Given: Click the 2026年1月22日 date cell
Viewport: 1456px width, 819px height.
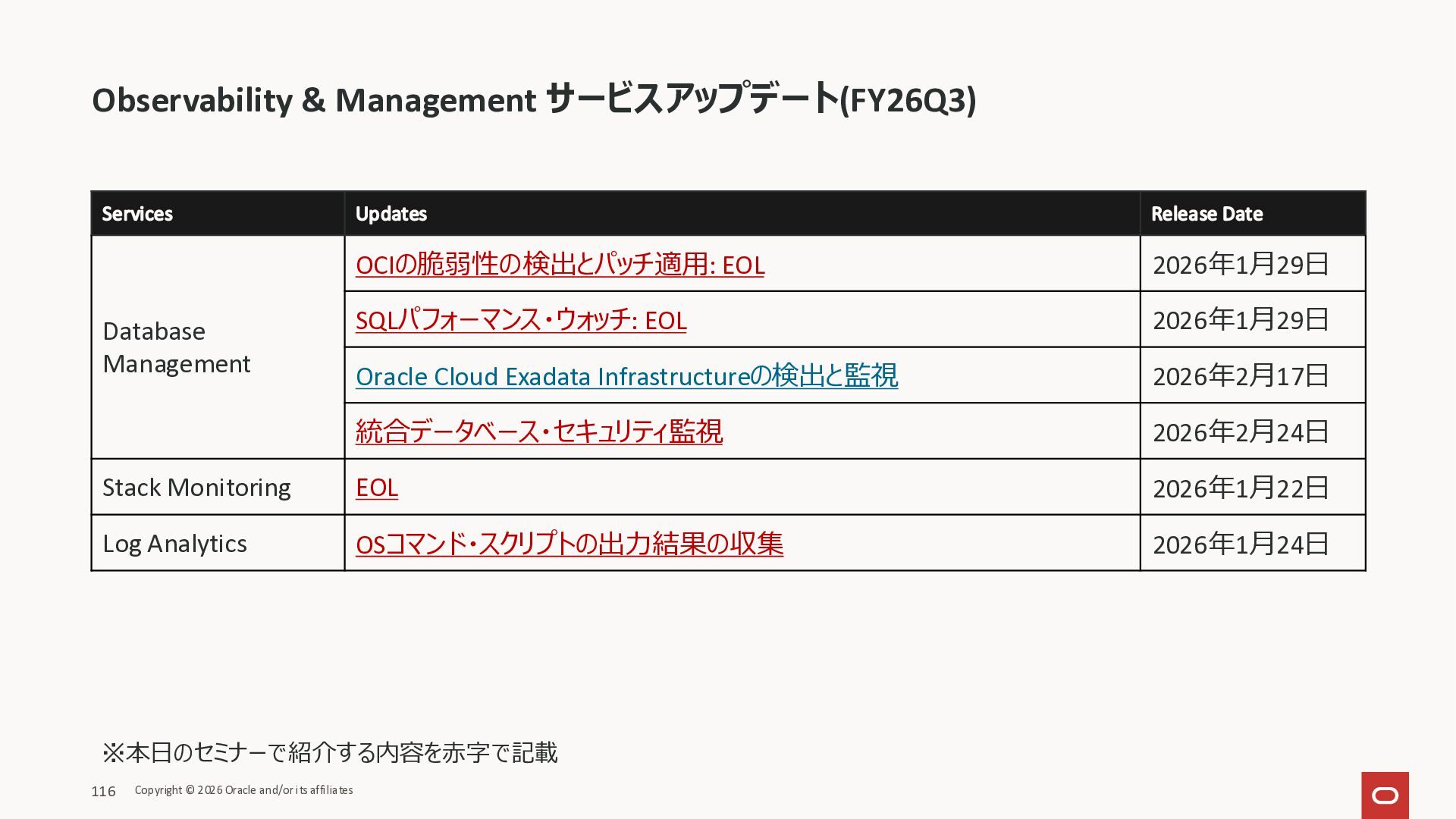Looking at the screenshot, I should coord(1241,488).
